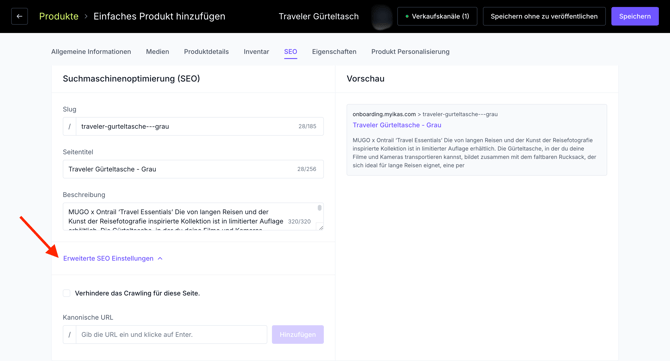Click the resize handle of Beschreibung textarea

pyautogui.click(x=321, y=227)
